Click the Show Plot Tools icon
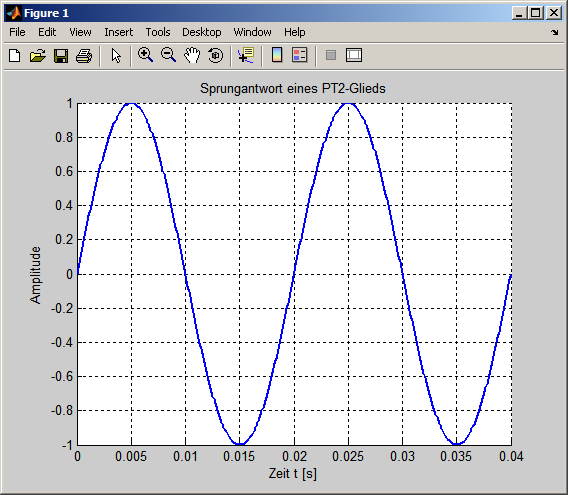This screenshot has width=568, height=495. click(354, 55)
